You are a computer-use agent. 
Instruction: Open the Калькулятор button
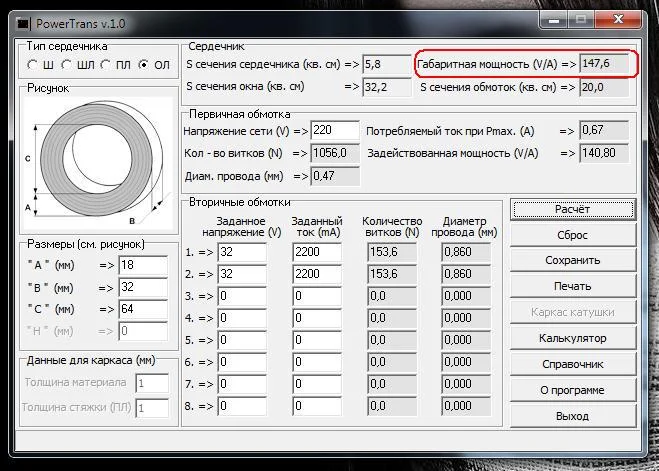(x=573, y=339)
